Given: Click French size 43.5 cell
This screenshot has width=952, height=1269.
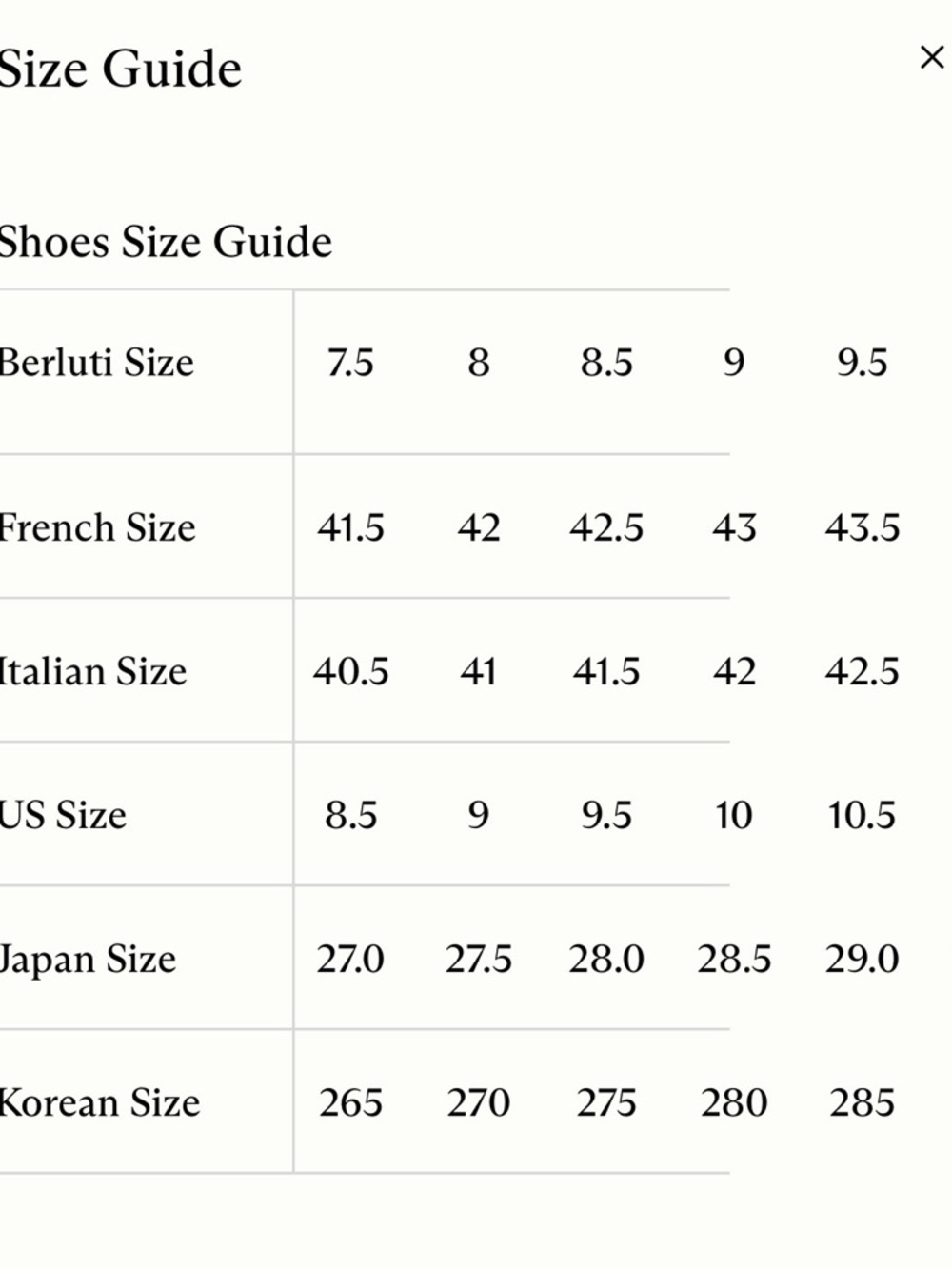Looking at the screenshot, I should 862,527.
